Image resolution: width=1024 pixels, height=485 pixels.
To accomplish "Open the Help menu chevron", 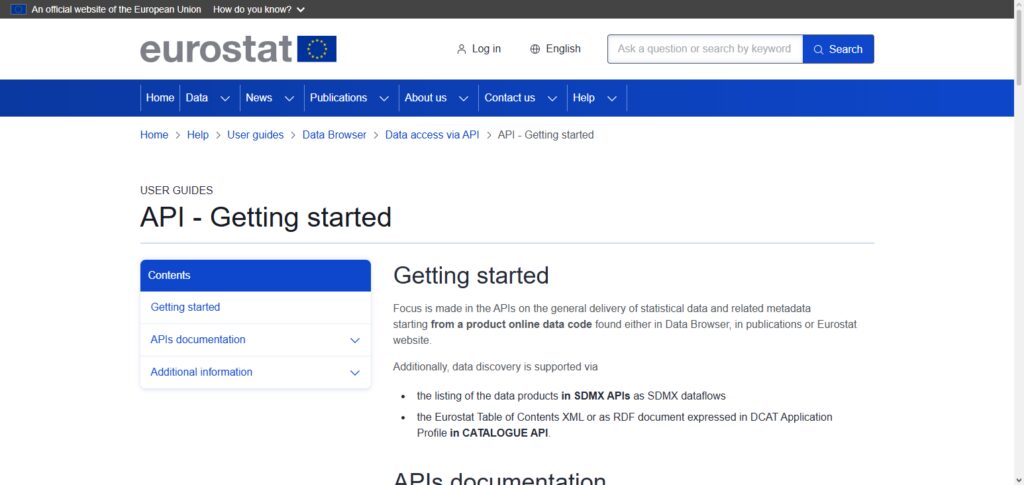I will click(x=612, y=99).
